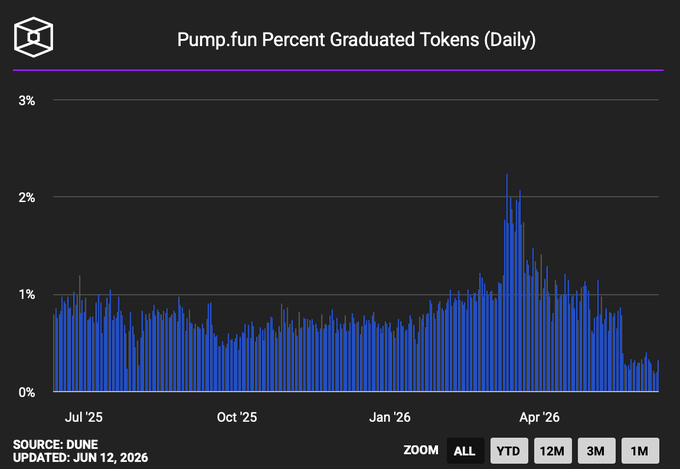Image resolution: width=680 pixels, height=469 pixels.
Task: Select the ALL zoom range button
Action: [x=465, y=451]
